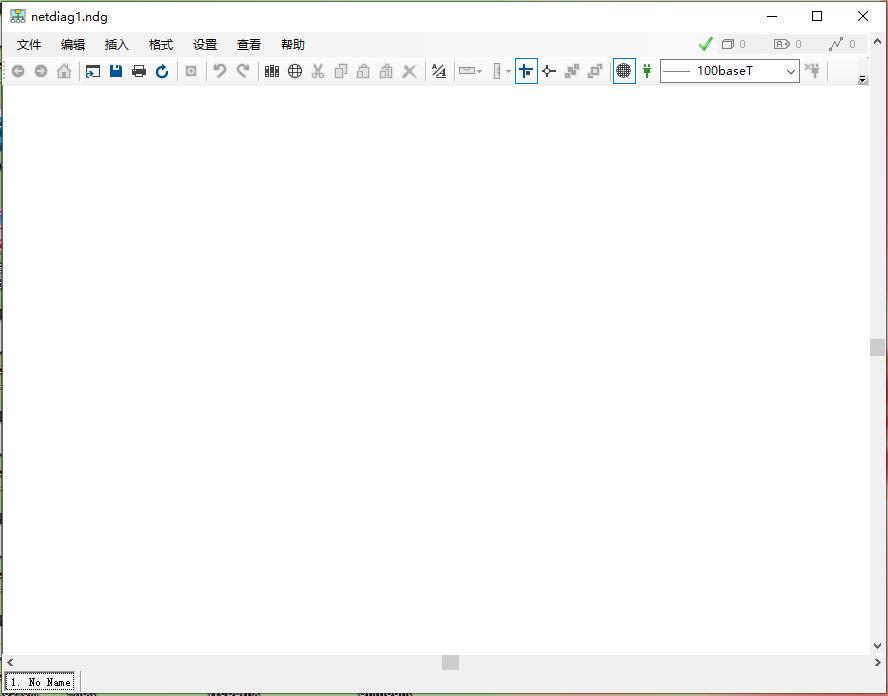Click the vertical scrollbar down arrow
The height and width of the screenshot is (696, 888).
coord(877,646)
